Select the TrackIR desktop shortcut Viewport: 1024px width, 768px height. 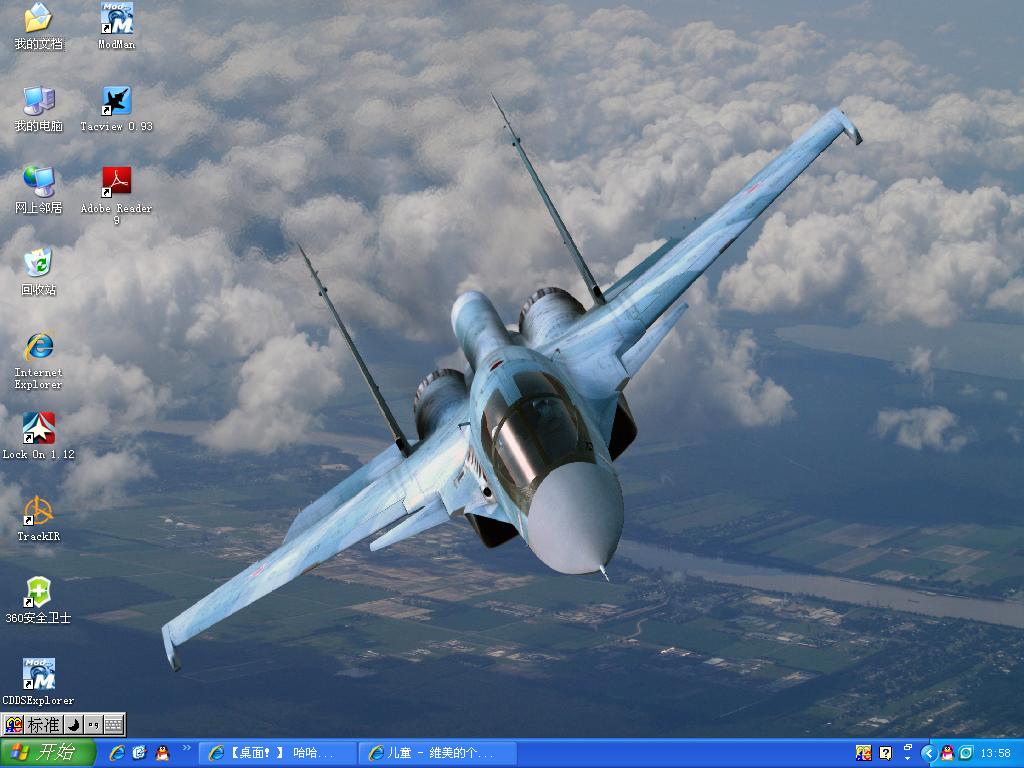tap(39, 519)
